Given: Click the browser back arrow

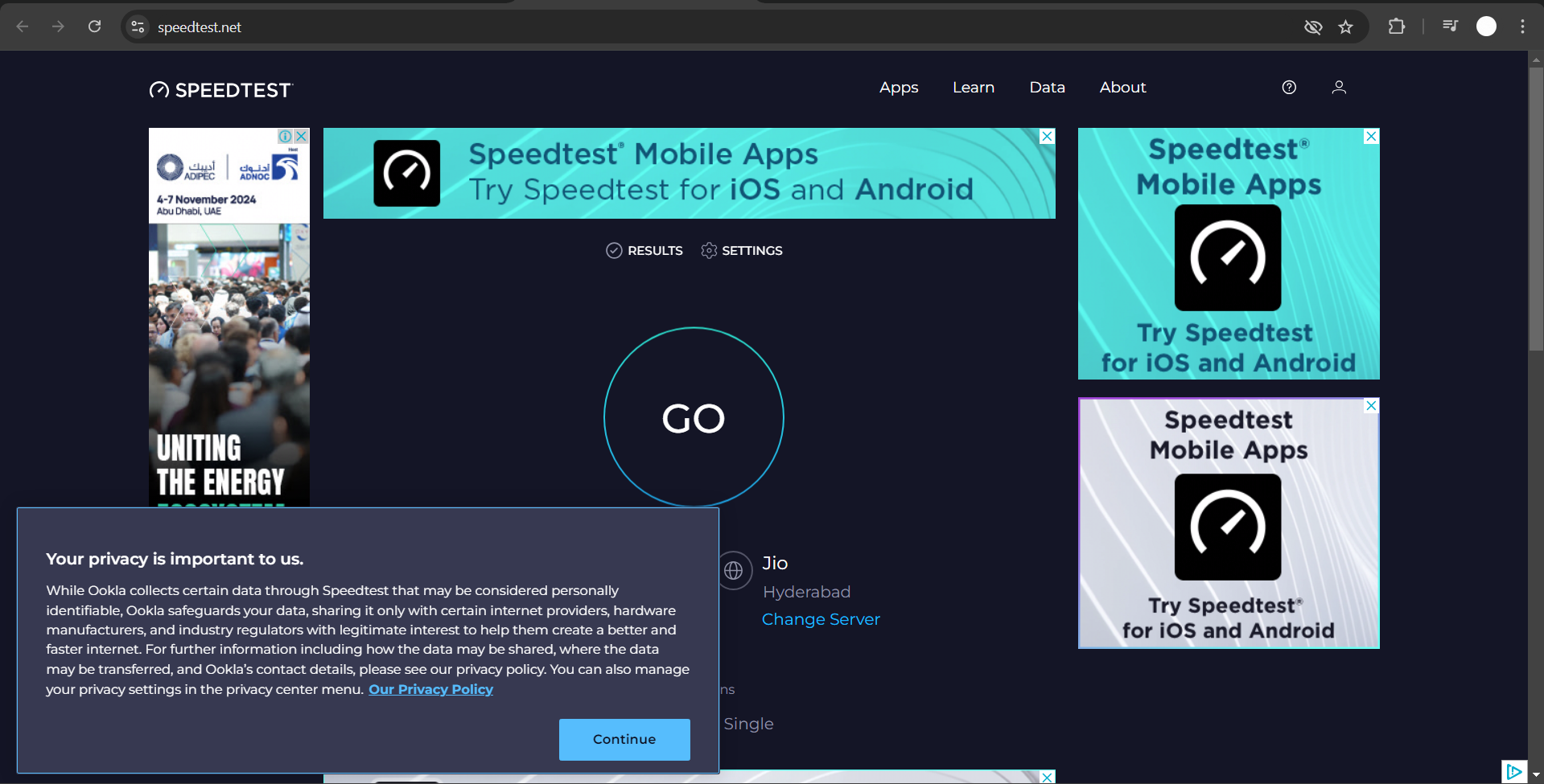Looking at the screenshot, I should click(23, 27).
